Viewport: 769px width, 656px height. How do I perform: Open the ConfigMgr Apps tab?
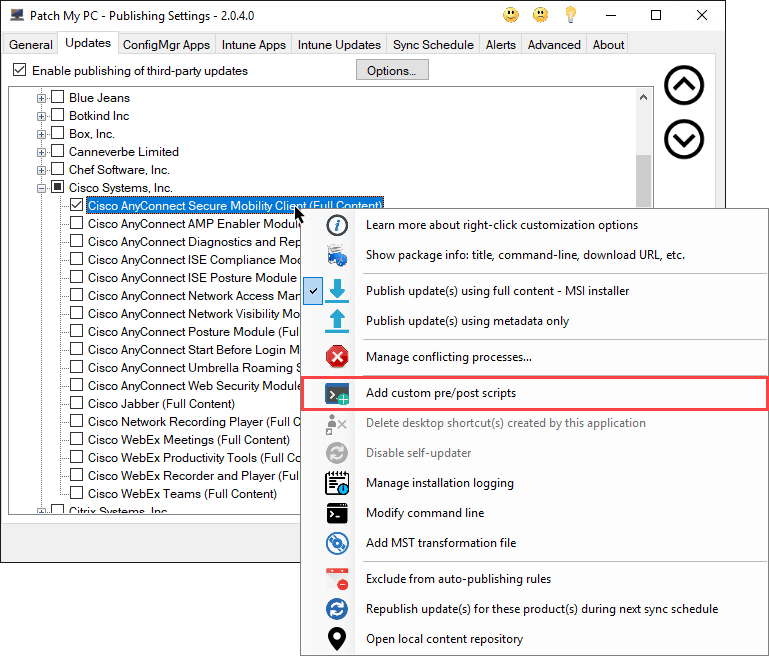pyautogui.click(x=166, y=45)
